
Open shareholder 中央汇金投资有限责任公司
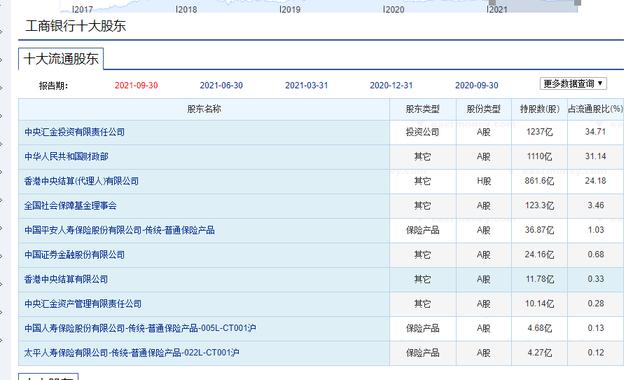pyautogui.click(x=74, y=132)
